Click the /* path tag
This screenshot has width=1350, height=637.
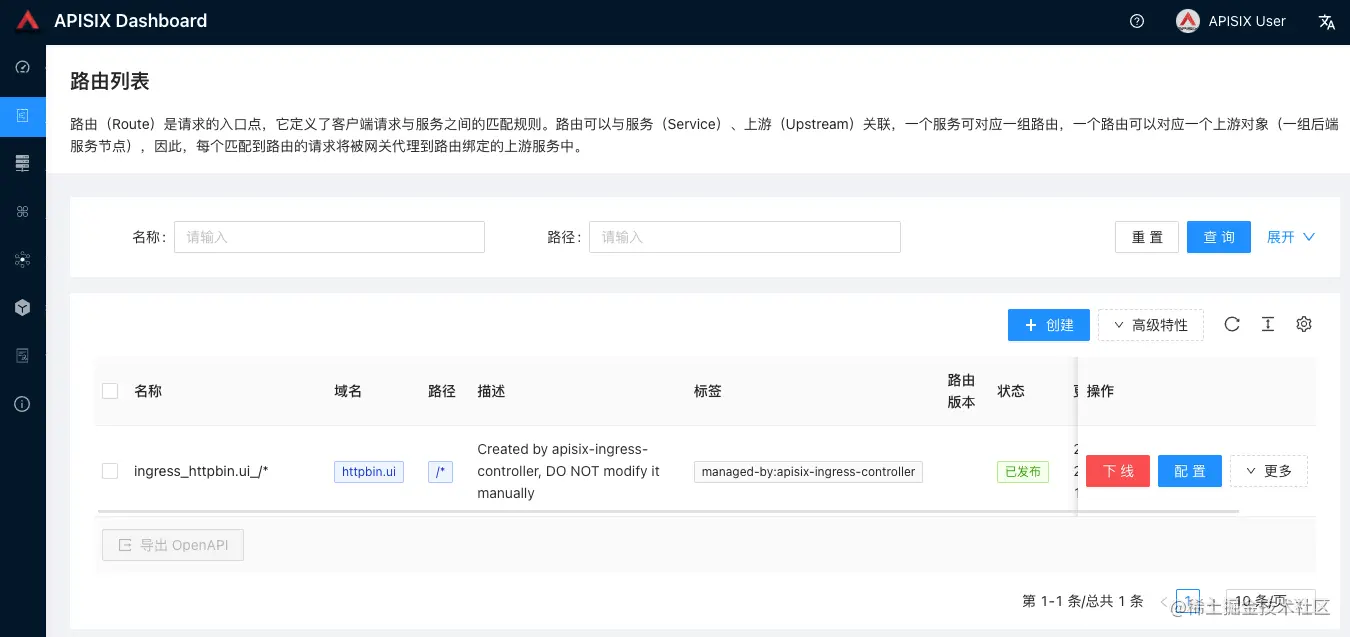[x=440, y=471]
